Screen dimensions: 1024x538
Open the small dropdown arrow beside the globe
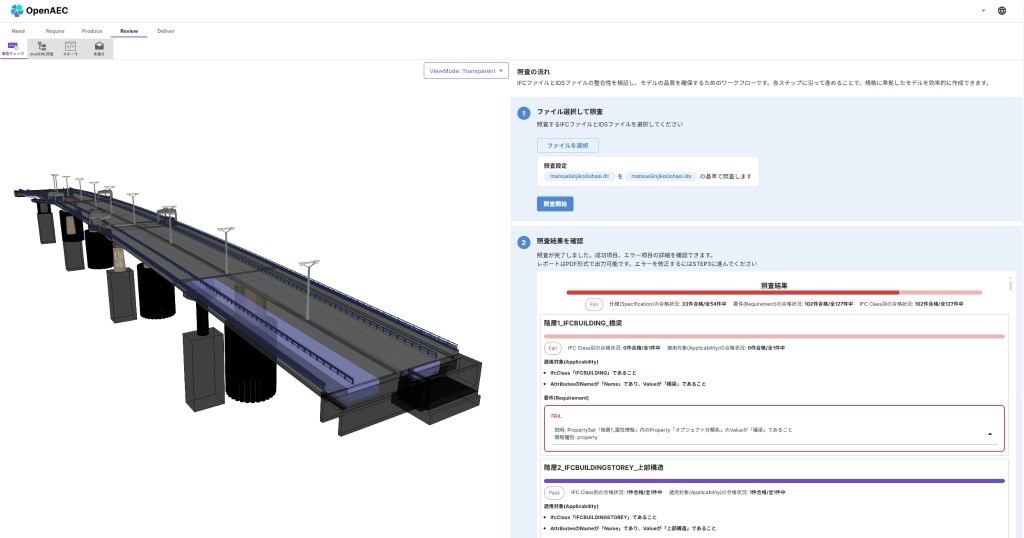pos(984,10)
